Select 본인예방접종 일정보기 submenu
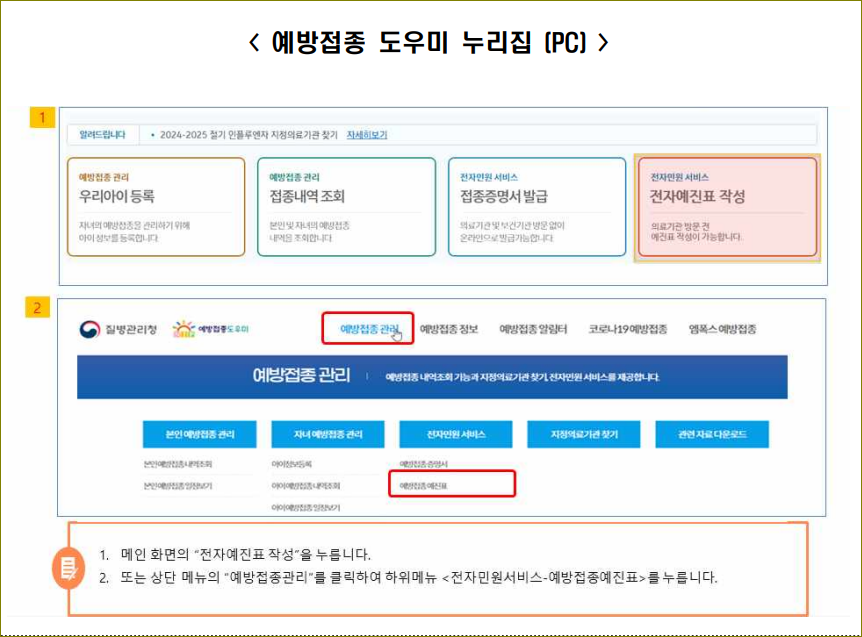The height and width of the screenshot is (637, 862). [x=178, y=486]
